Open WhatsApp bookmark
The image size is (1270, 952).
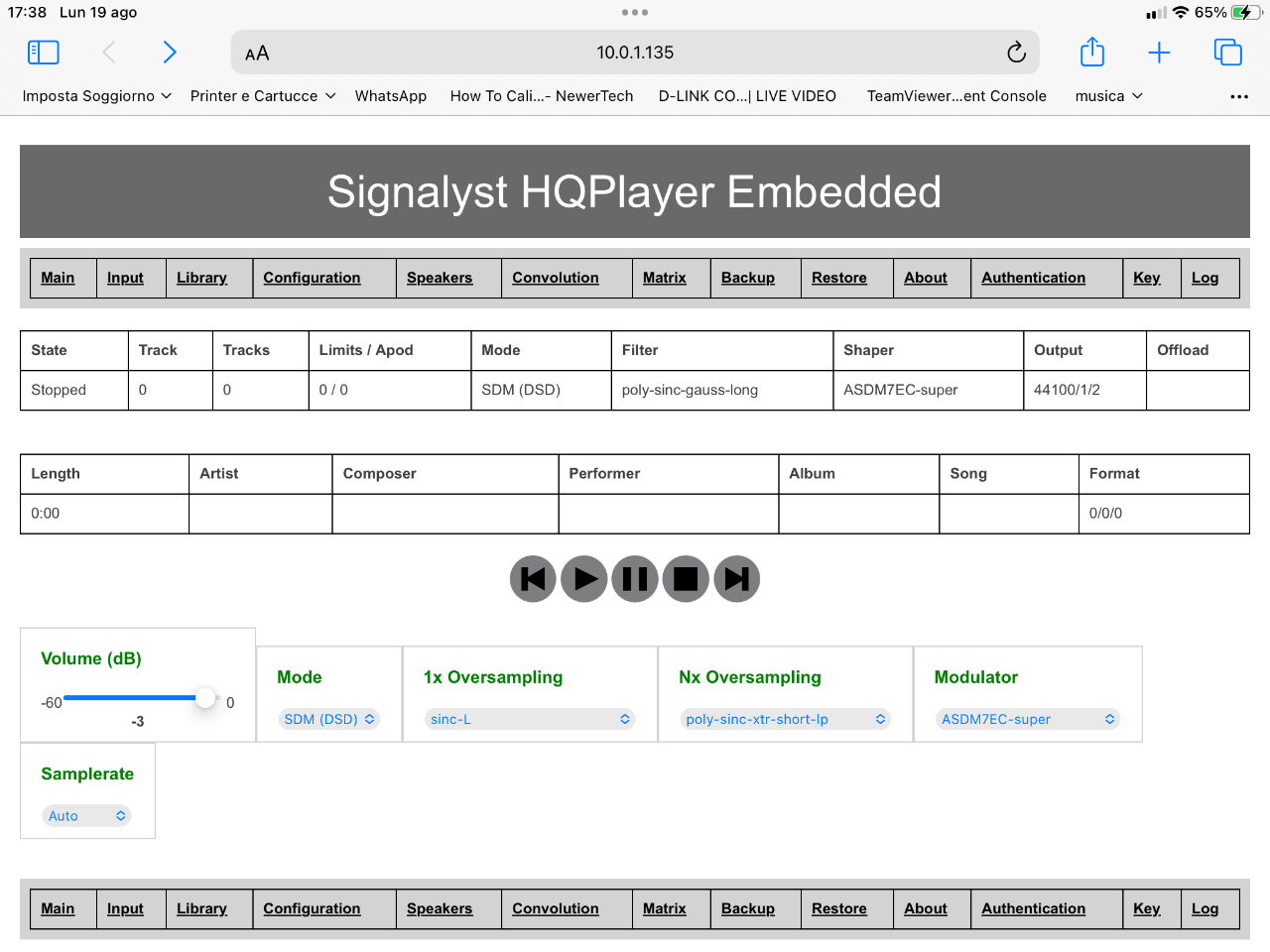click(x=391, y=96)
